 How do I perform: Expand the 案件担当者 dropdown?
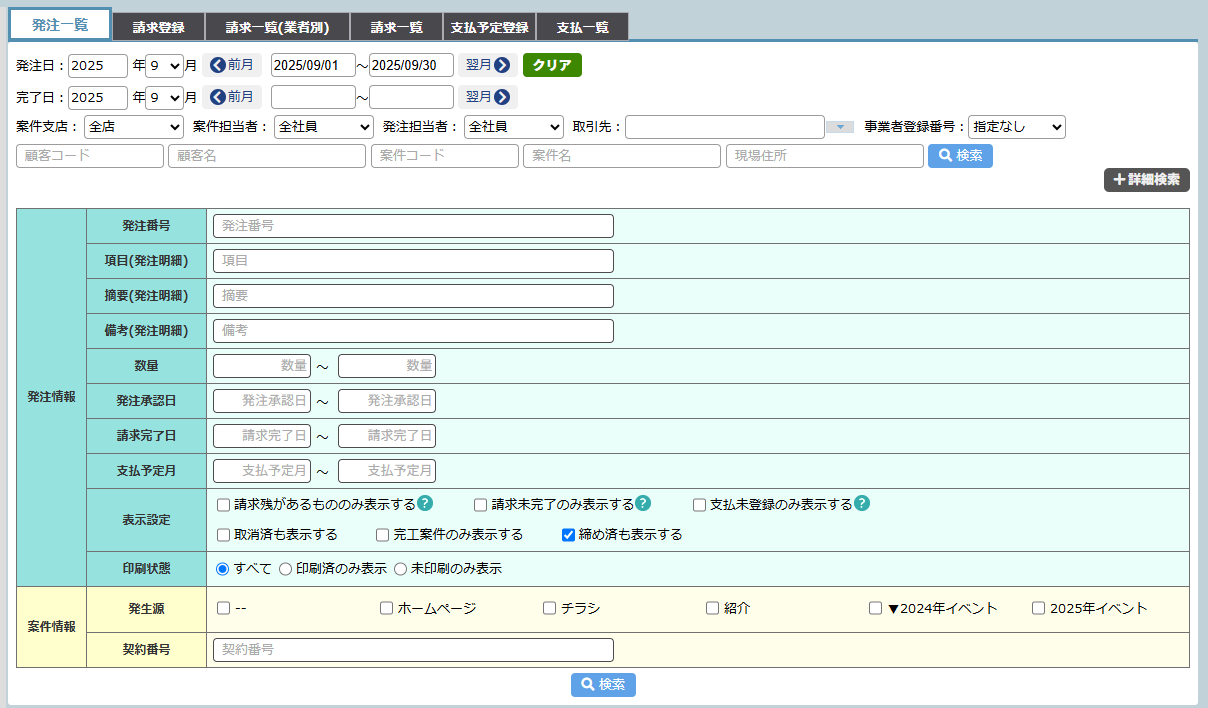[324, 127]
